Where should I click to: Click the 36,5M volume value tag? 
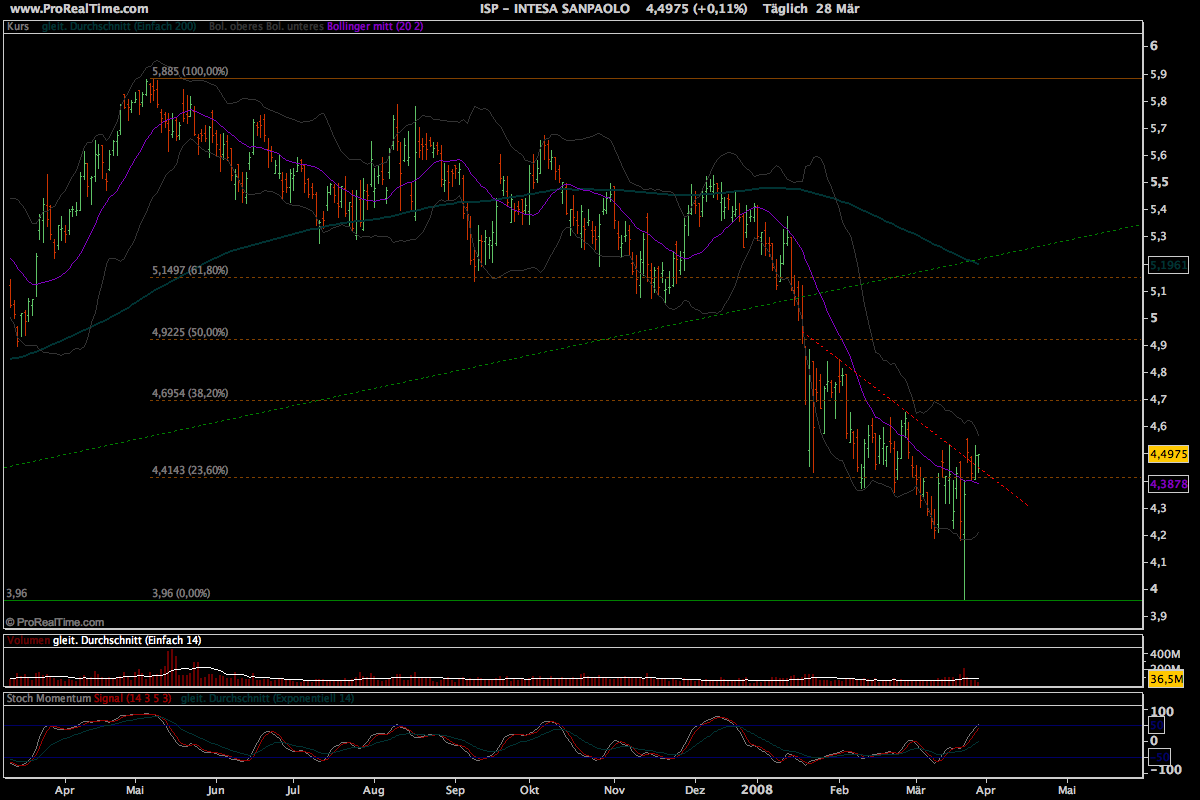(x=1165, y=679)
